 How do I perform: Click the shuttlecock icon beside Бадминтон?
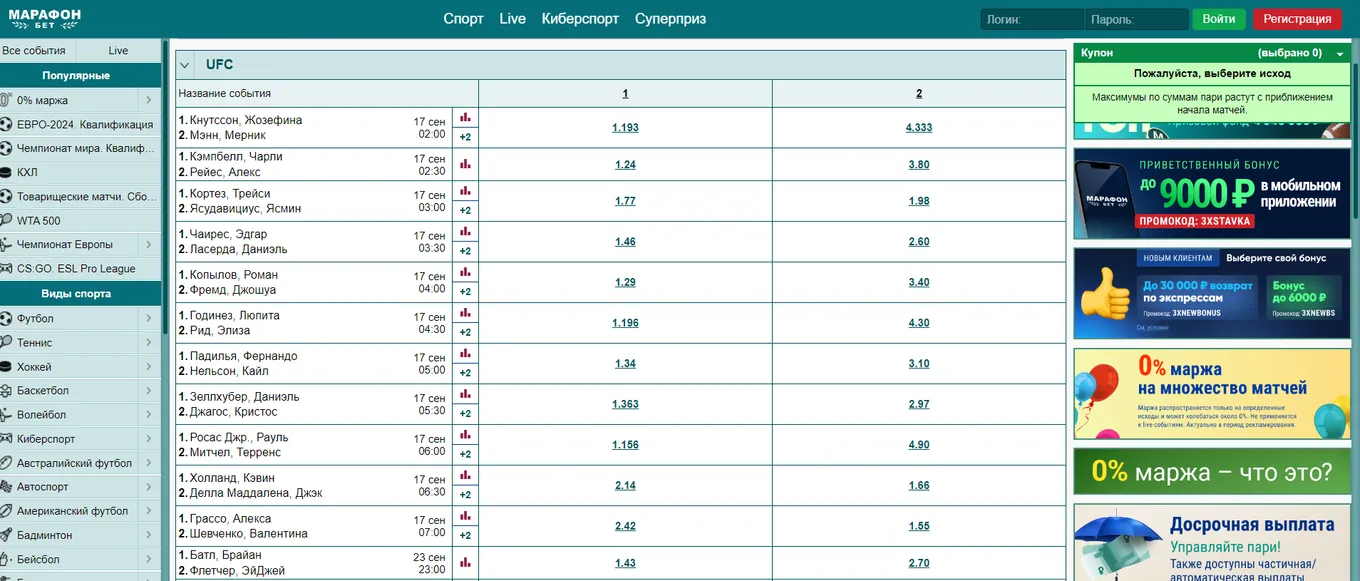coord(6,535)
